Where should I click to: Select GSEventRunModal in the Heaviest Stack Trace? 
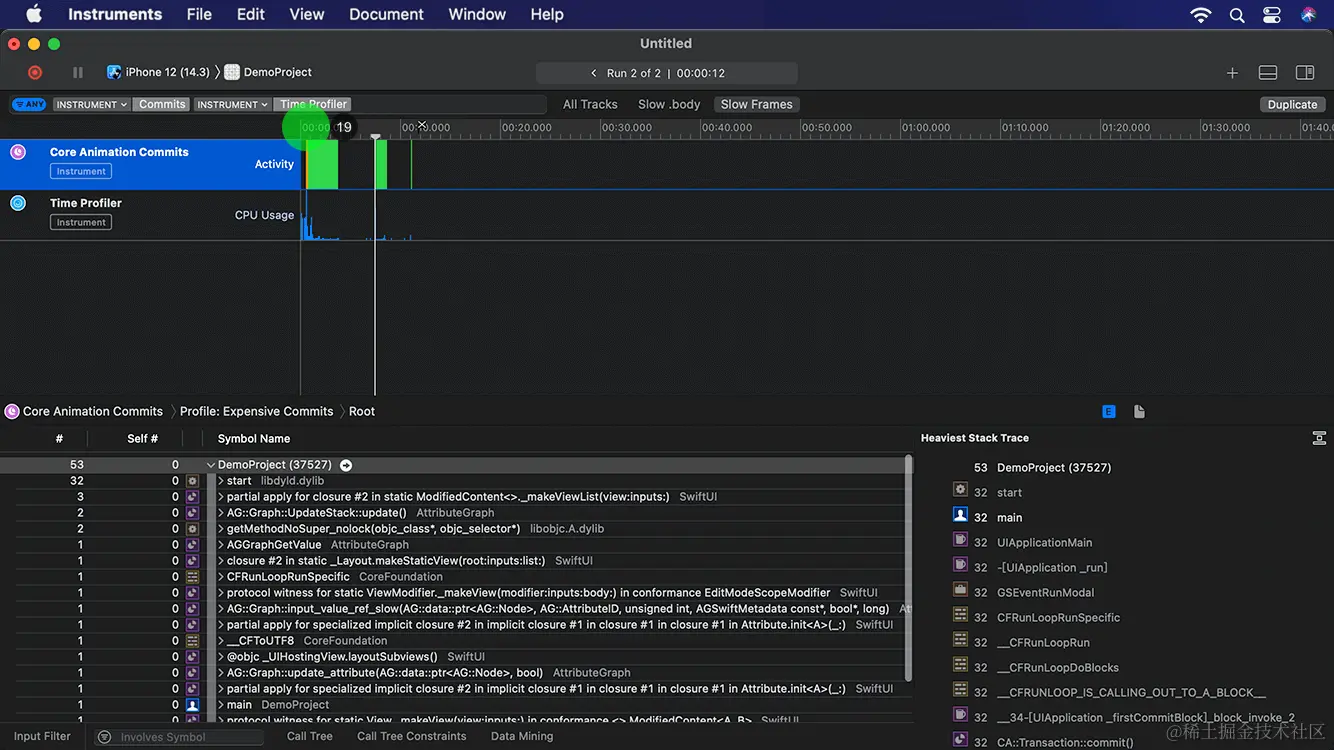click(1045, 593)
